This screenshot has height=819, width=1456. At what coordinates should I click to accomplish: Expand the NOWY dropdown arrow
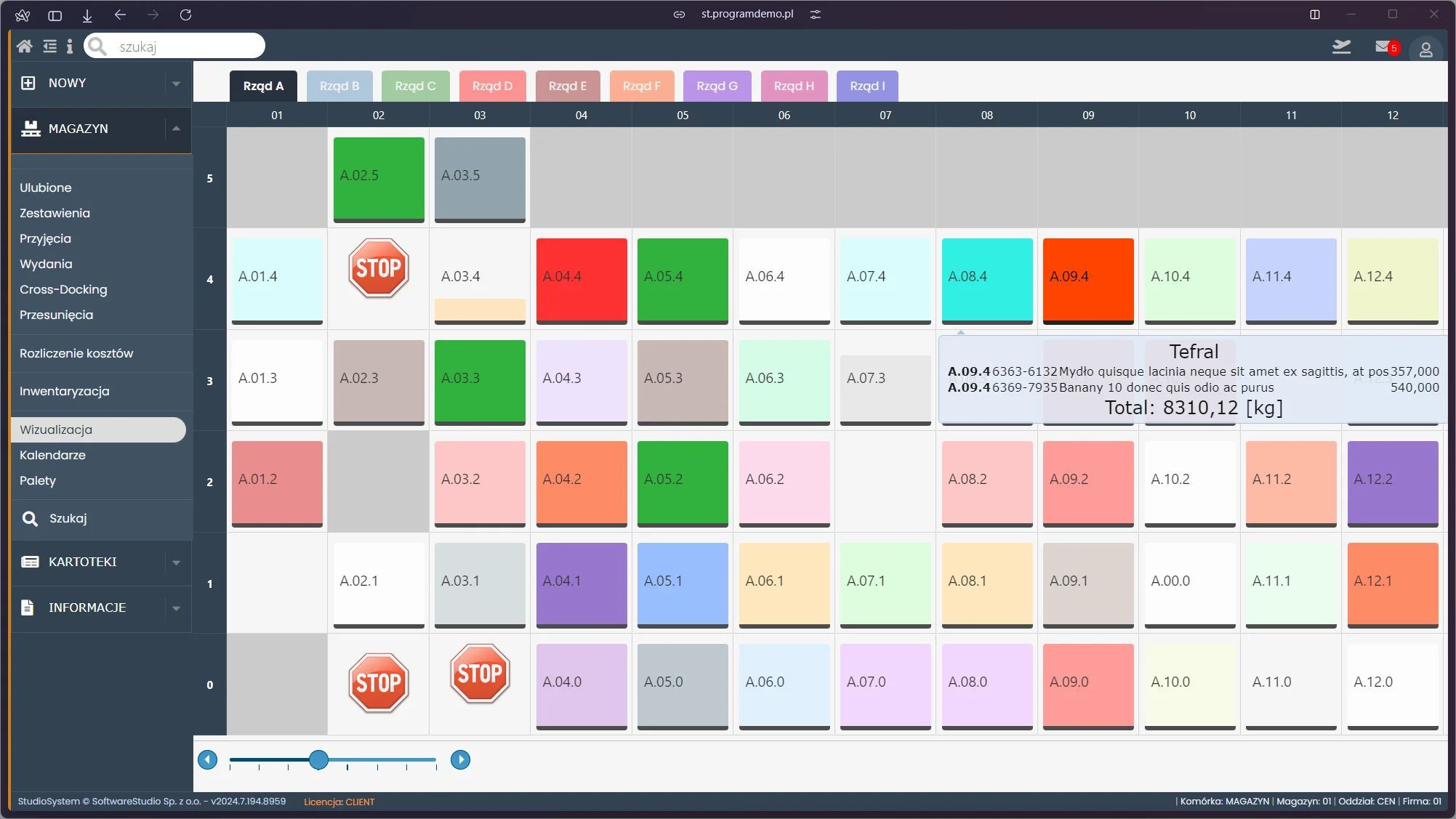pyautogui.click(x=176, y=84)
